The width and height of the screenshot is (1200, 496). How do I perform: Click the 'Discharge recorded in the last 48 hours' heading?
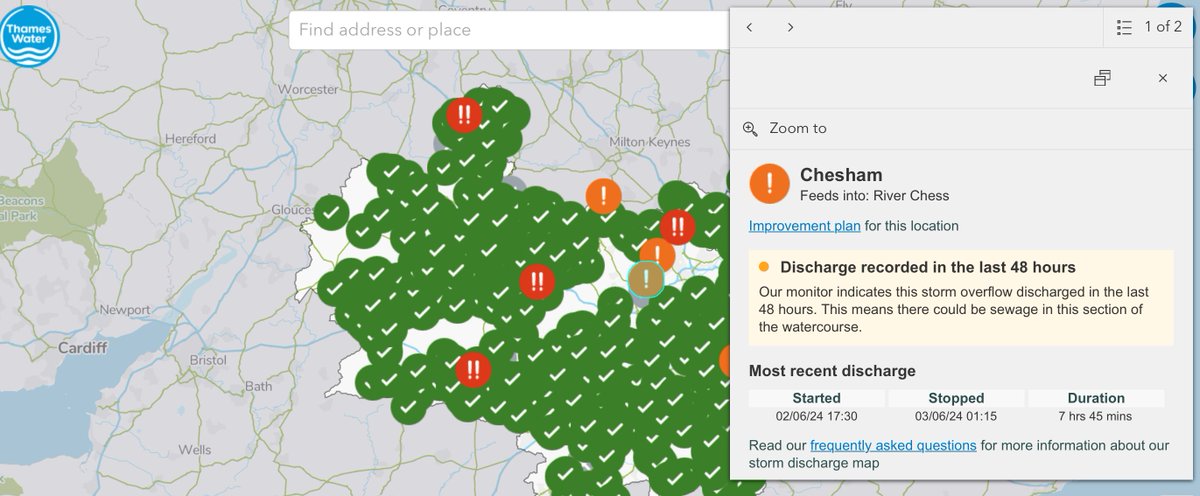pyautogui.click(x=928, y=267)
